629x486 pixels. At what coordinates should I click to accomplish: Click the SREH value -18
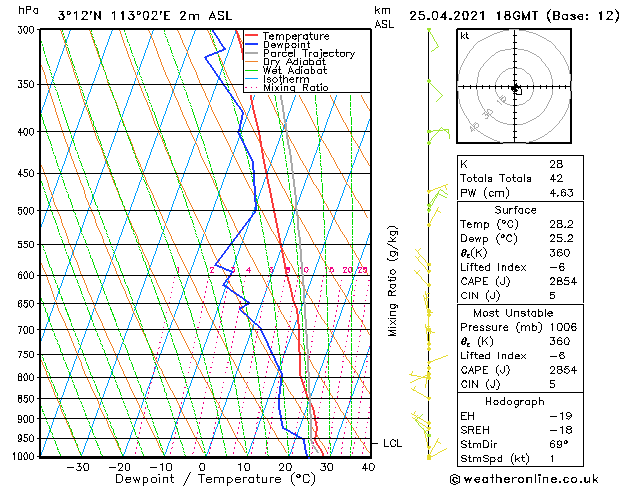click(x=561, y=430)
